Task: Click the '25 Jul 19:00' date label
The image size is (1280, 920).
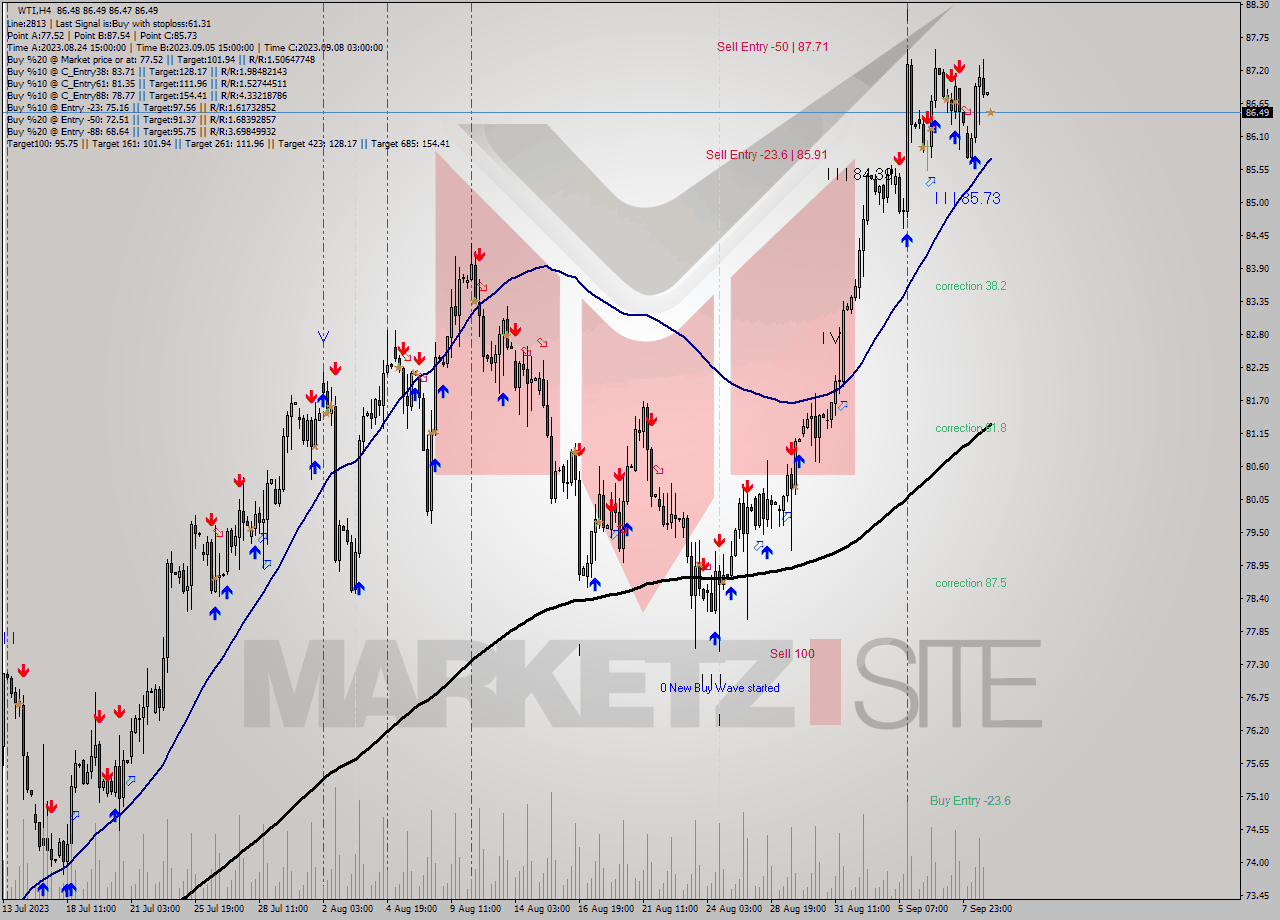Action: pos(218,909)
